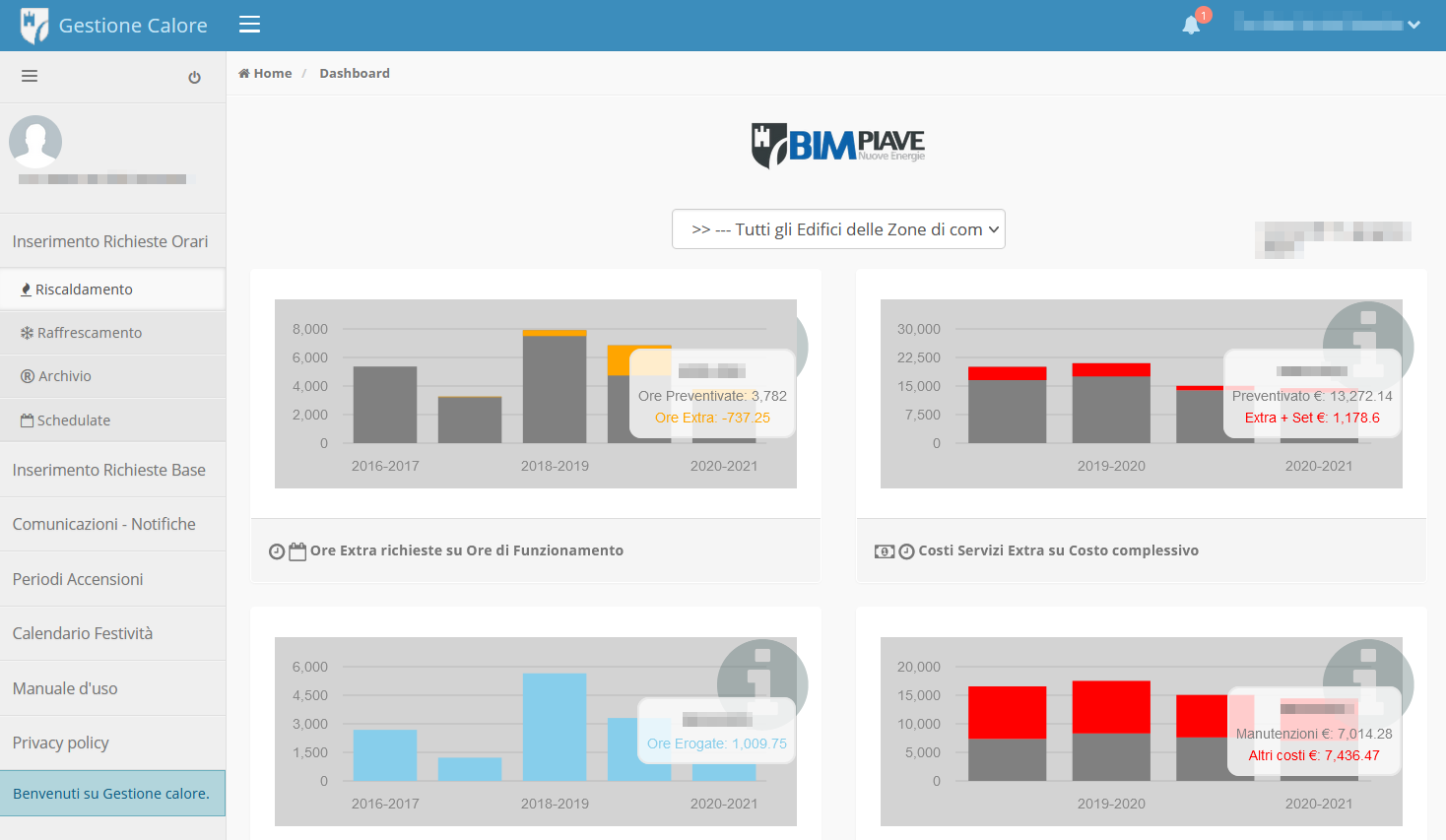Screen dimensions: 1446x840
Task: Click the Gestione Calore title text
Action: (133, 26)
